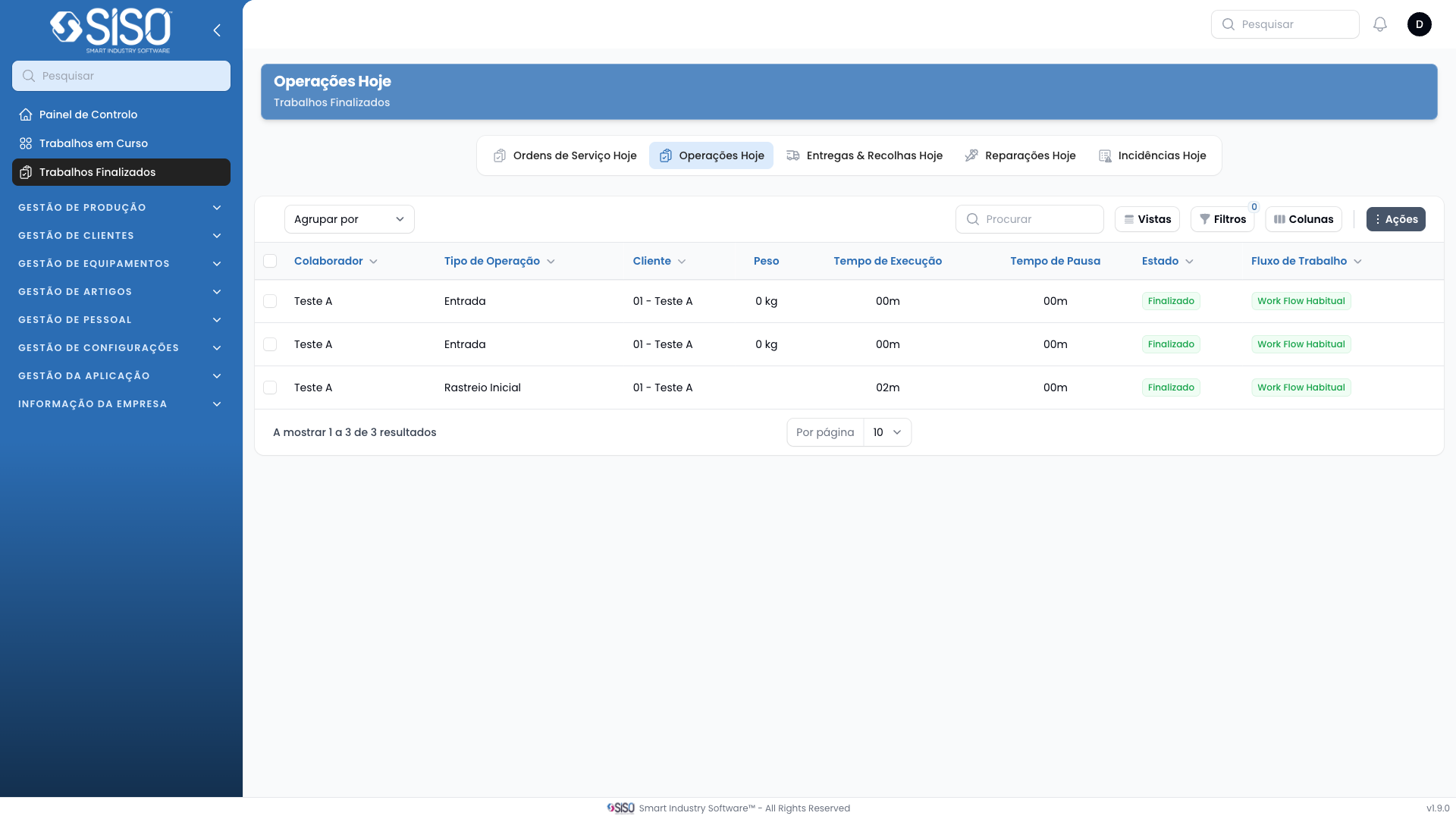
Task: Check the Rastreio Inicial row checkbox
Action: click(270, 388)
